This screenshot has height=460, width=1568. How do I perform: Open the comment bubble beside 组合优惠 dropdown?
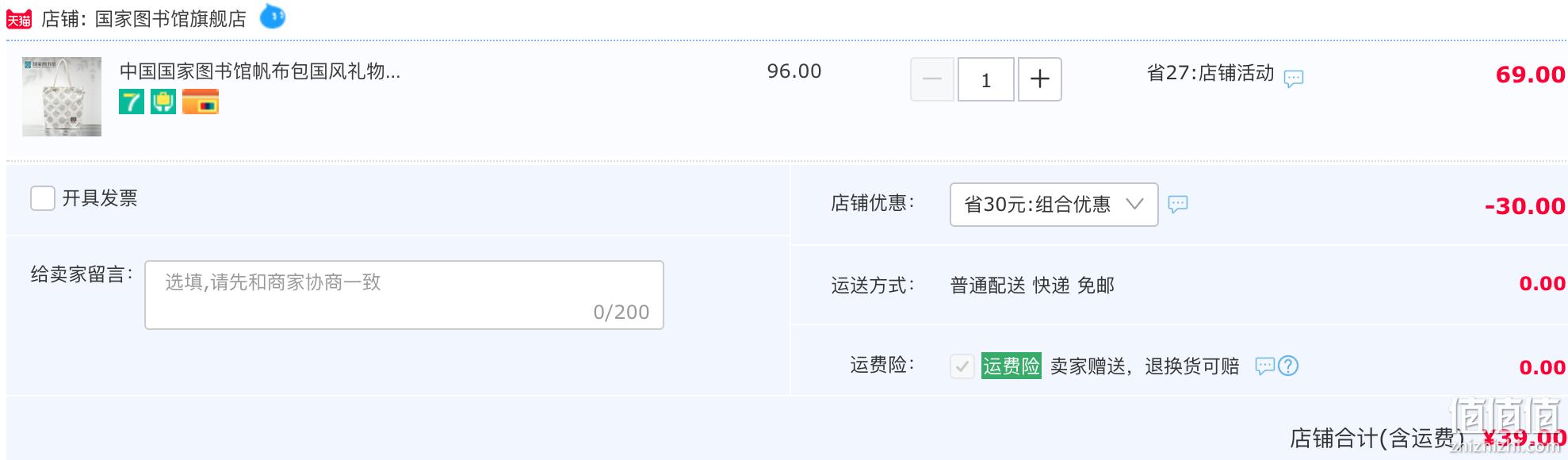1178,204
